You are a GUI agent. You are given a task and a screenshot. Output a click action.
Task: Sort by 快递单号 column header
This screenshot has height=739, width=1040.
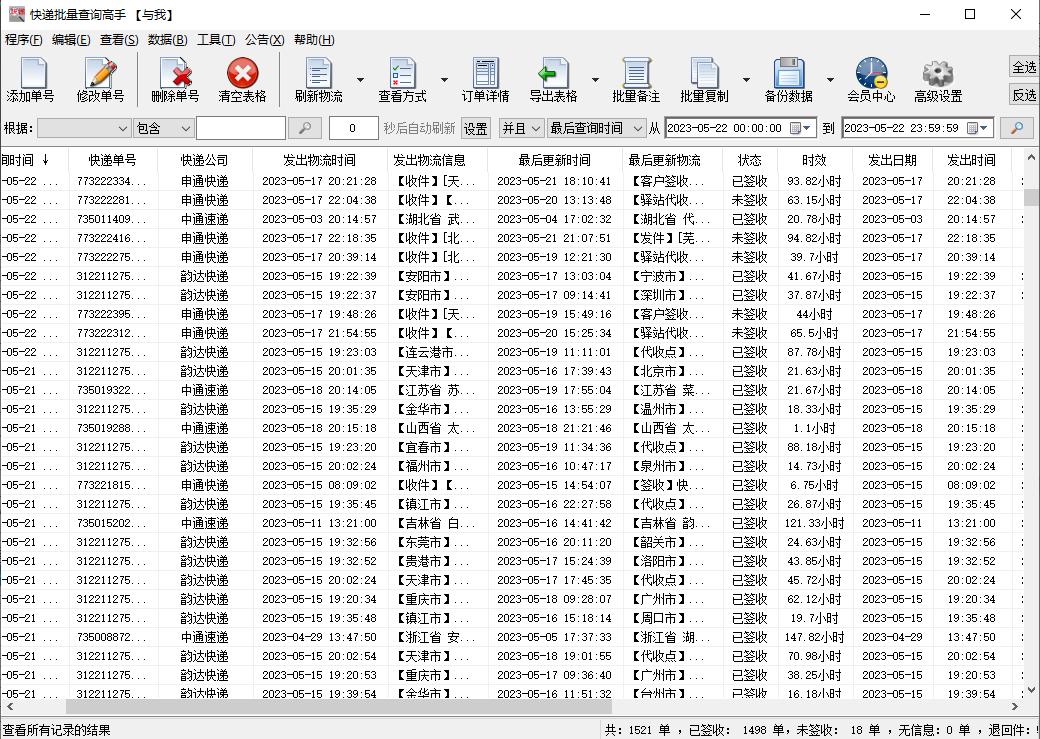coord(112,160)
